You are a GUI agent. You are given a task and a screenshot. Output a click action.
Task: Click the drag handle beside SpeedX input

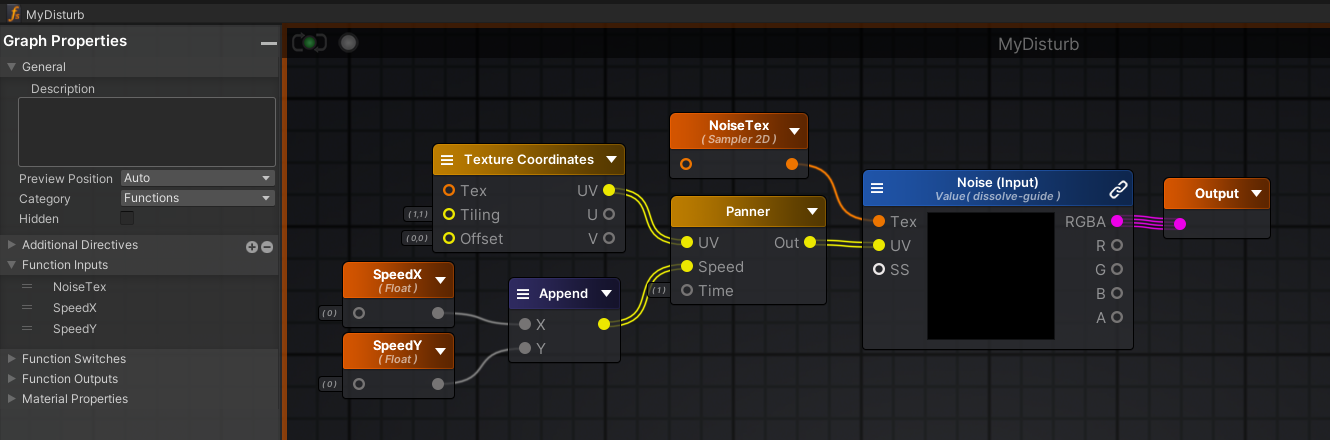28,307
